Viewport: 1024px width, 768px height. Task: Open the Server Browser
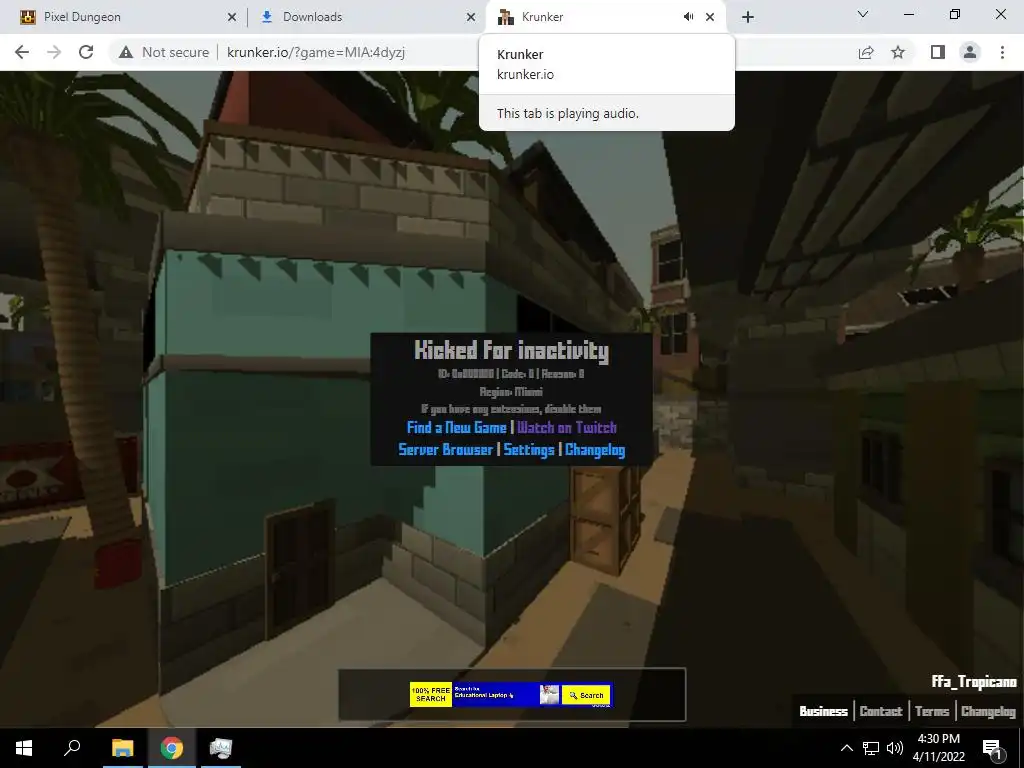pyautogui.click(x=445, y=450)
